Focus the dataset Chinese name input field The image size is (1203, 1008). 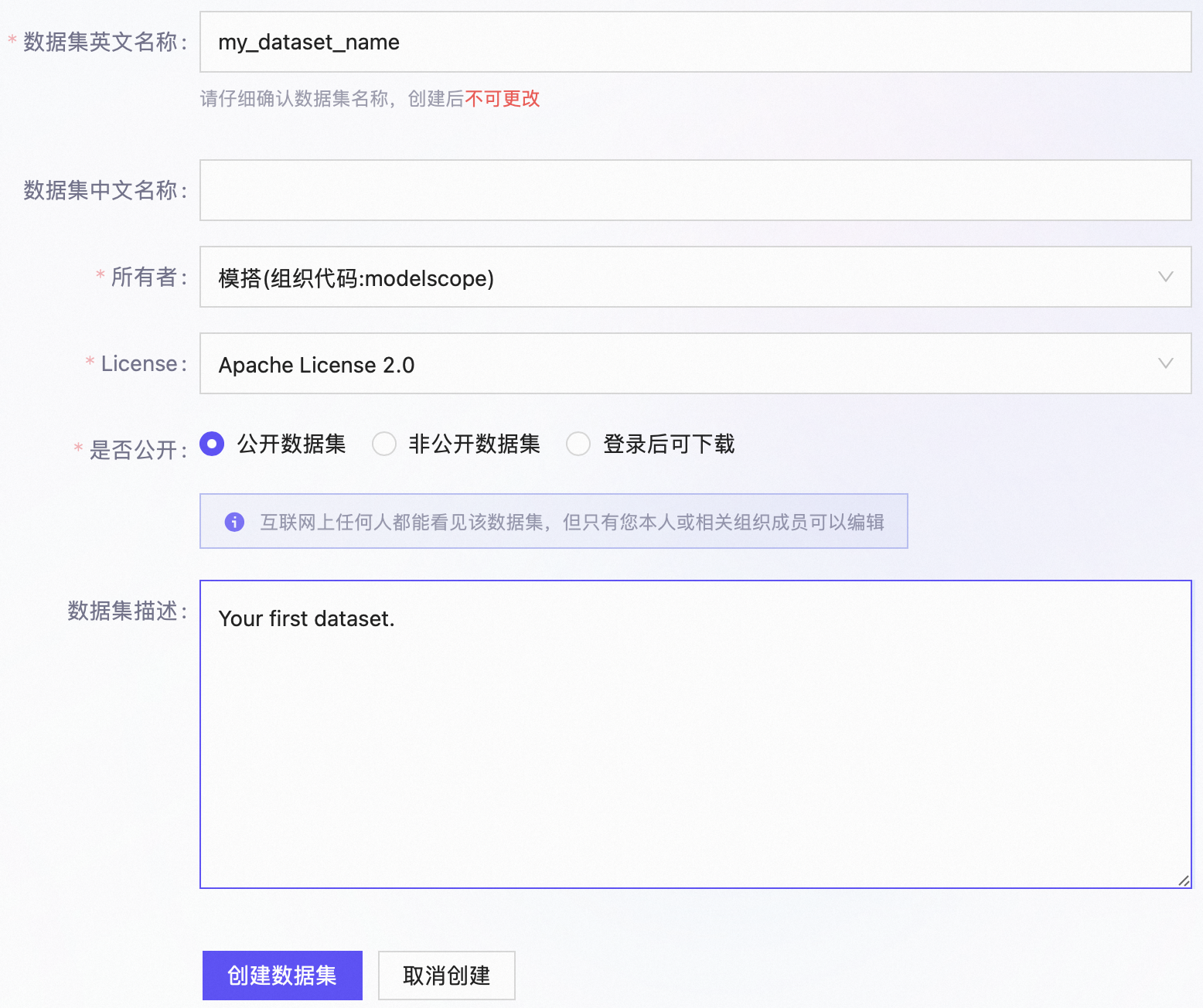(x=695, y=190)
